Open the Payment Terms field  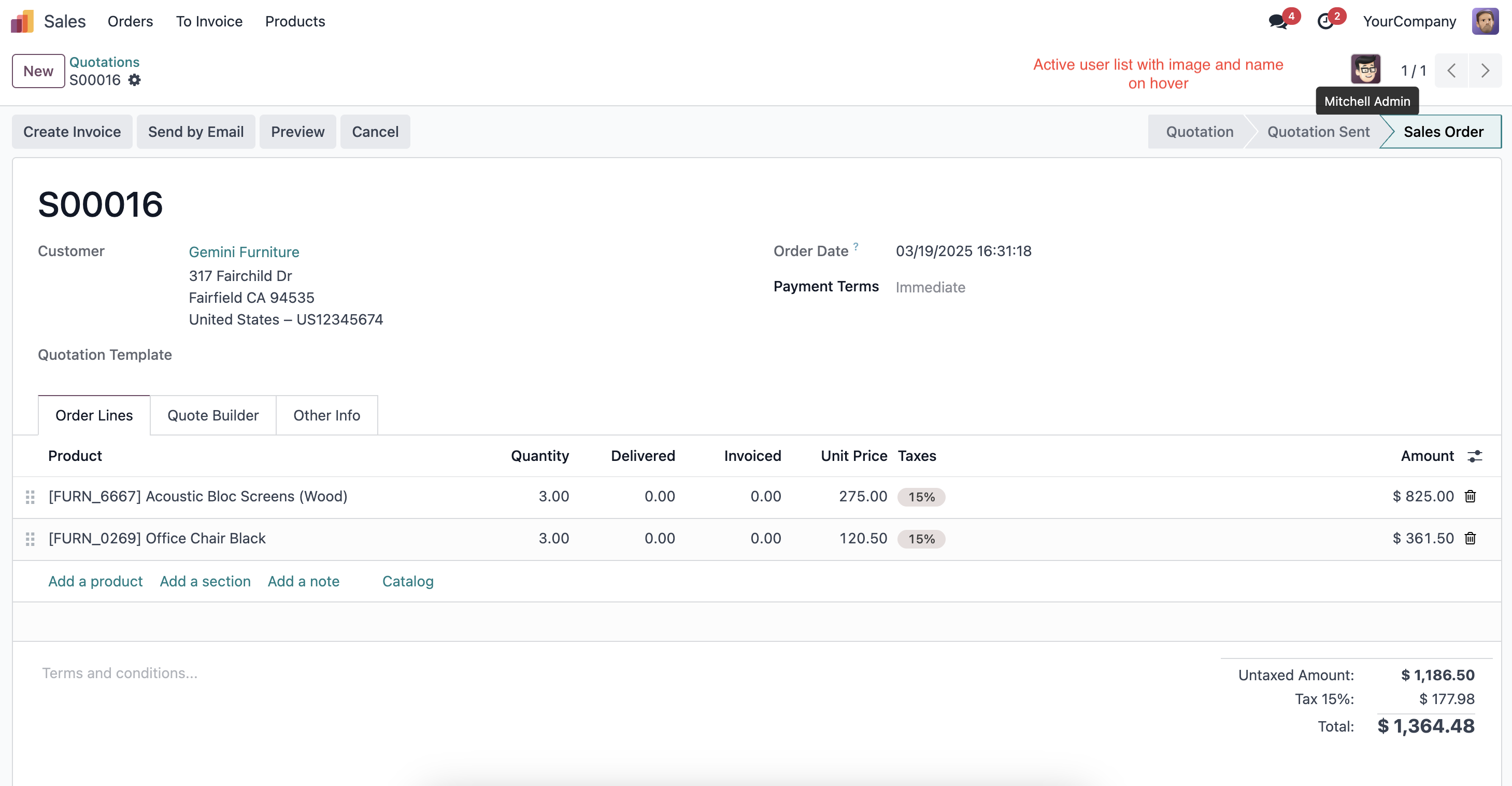(x=930, y=287)
